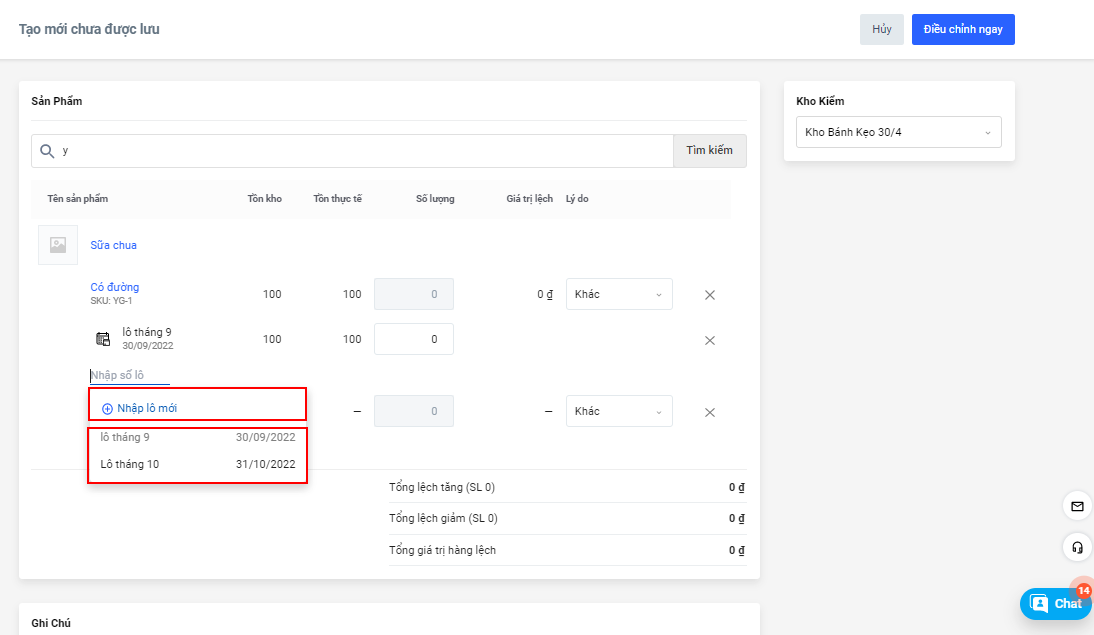Click the Sữa chua product image placeholder
Viewport: 1094px width, 635px height.
coord(58,245)
